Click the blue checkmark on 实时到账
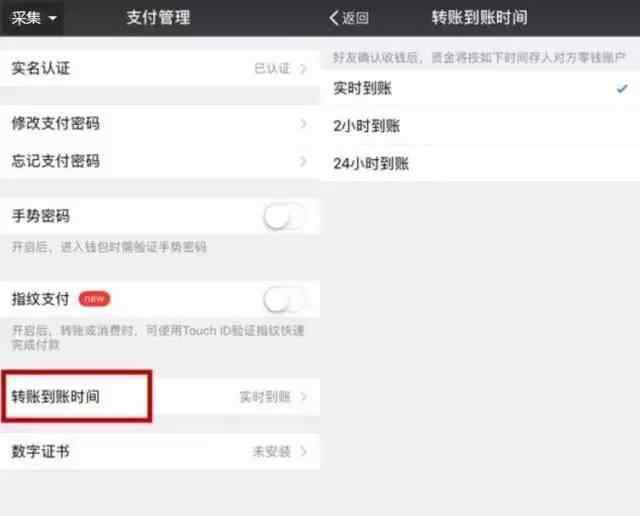Image resolution: width=640 pixels, height=516 pixels. (622, 88)
